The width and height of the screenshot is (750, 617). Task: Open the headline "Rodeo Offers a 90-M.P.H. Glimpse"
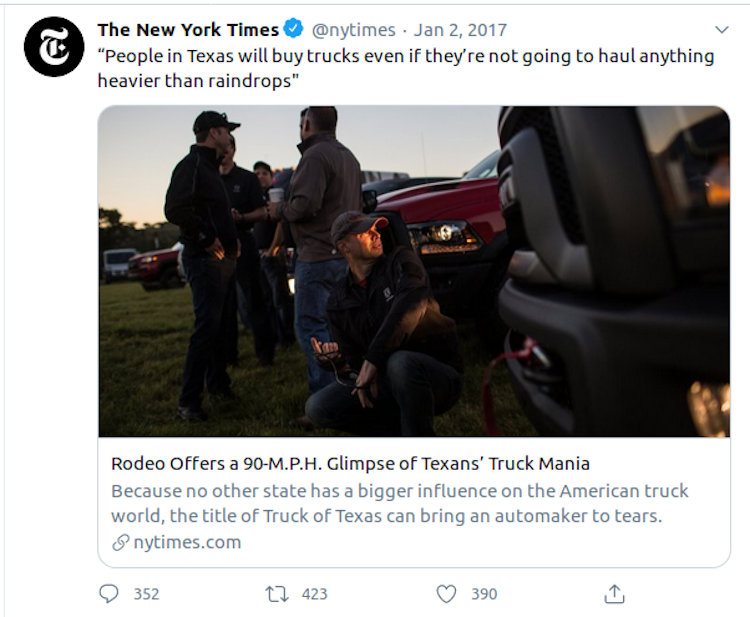click(350, 463)
